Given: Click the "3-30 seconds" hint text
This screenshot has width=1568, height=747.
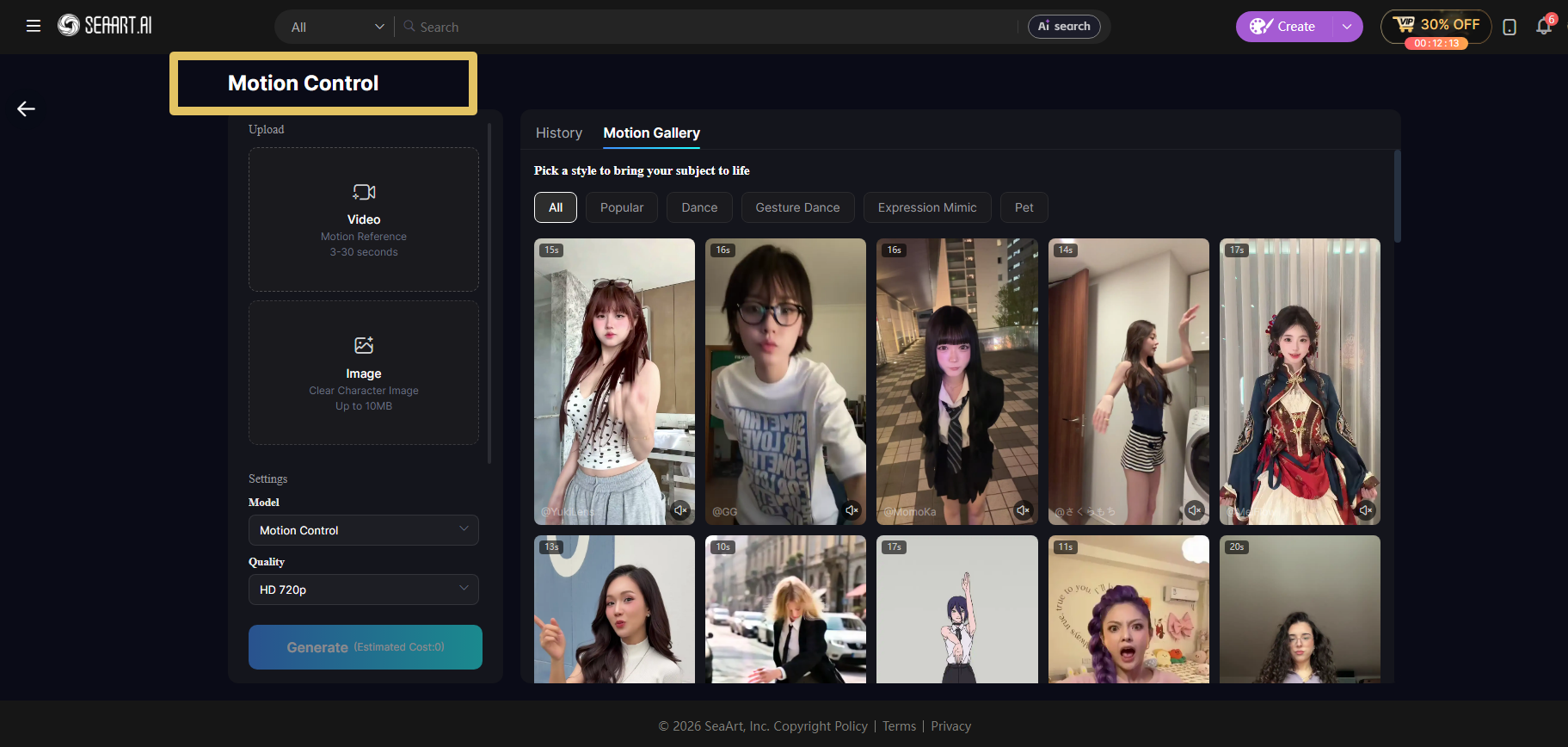Looking at the screenshot, I should tap(364, 252).
